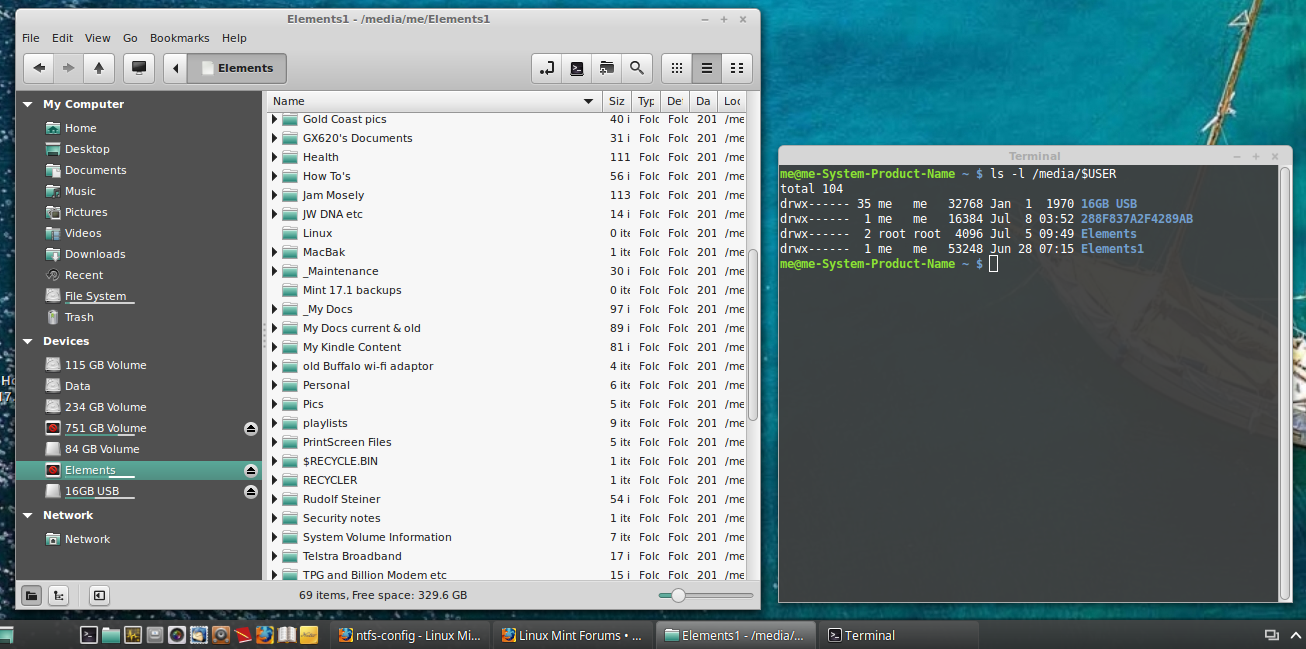Open Documents in the sidebar
This screenshot has width=1306, height=649.
click(95, 170)
